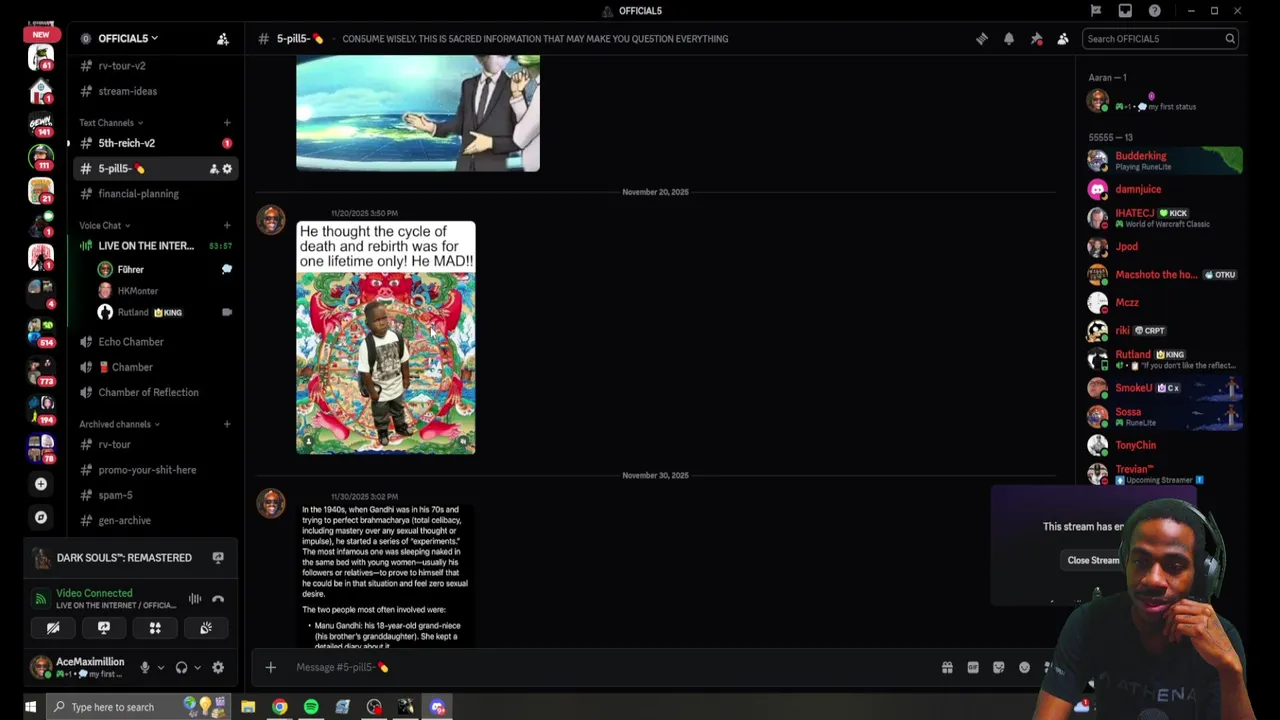Create channel in Archived channels category
The height and width of the screenshot is (720, 1280).
coord(227,424)
